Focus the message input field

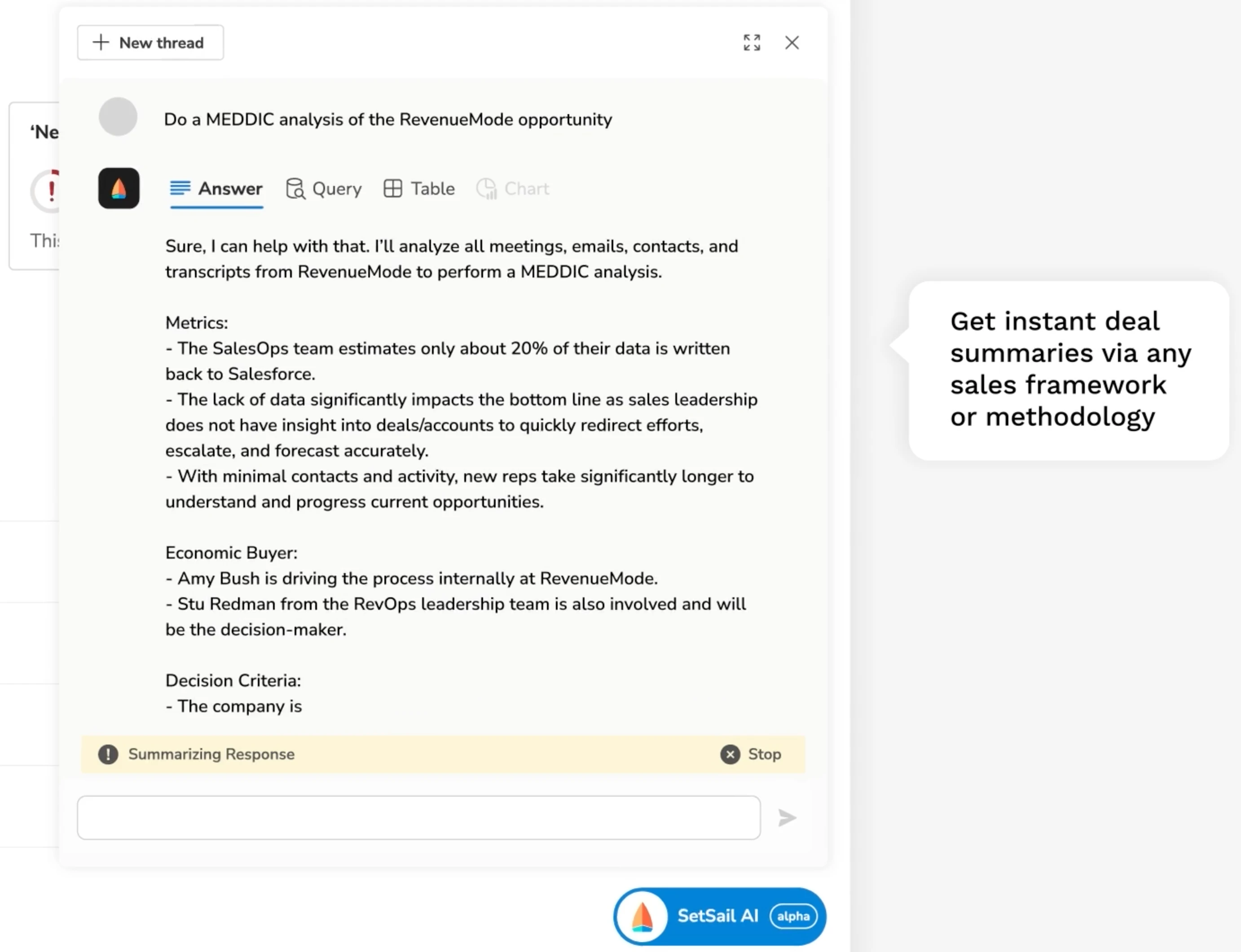tap(419, 817)
